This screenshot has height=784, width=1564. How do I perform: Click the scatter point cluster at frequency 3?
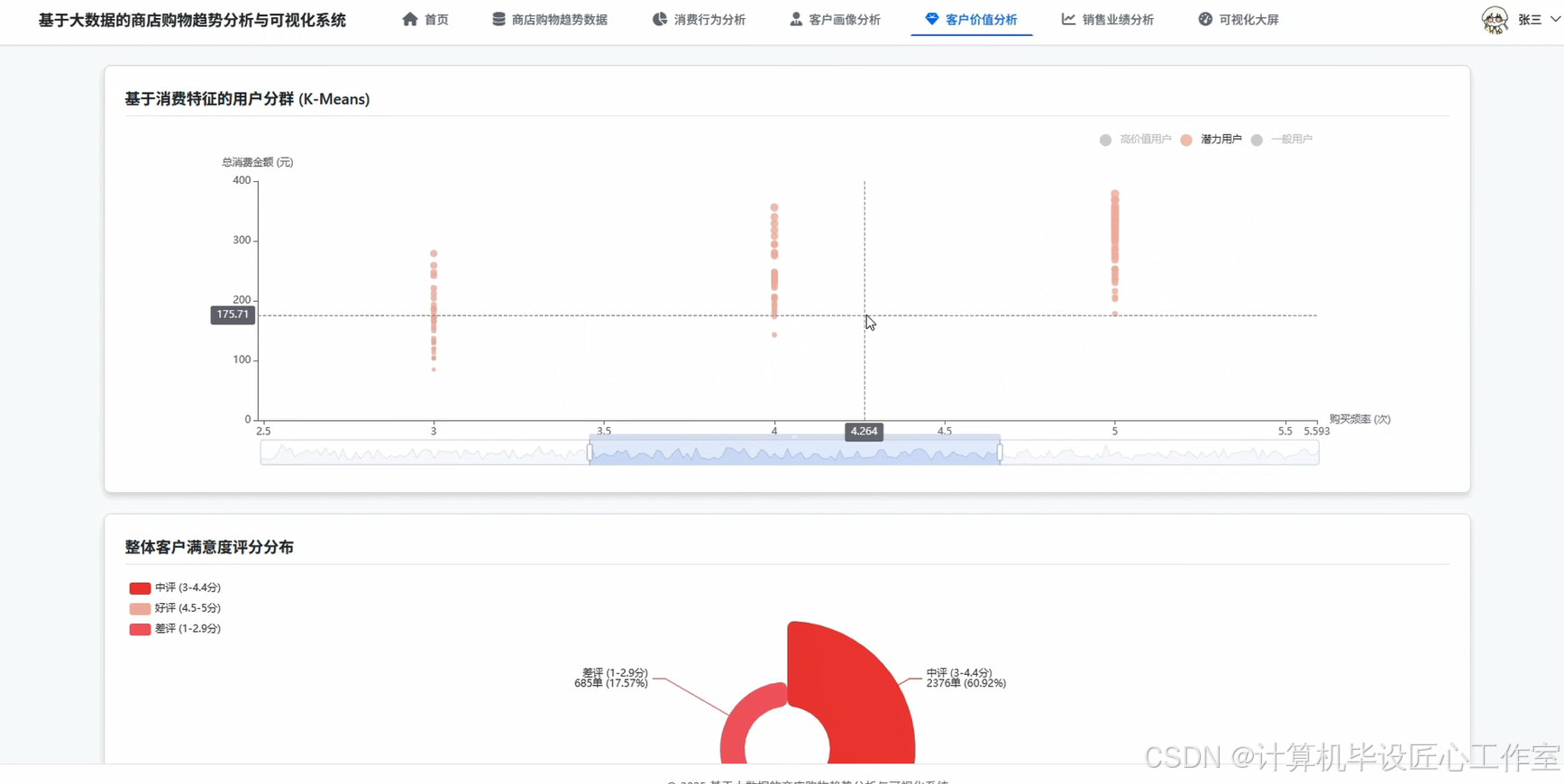pyautogui.click(x=434, y=311)
